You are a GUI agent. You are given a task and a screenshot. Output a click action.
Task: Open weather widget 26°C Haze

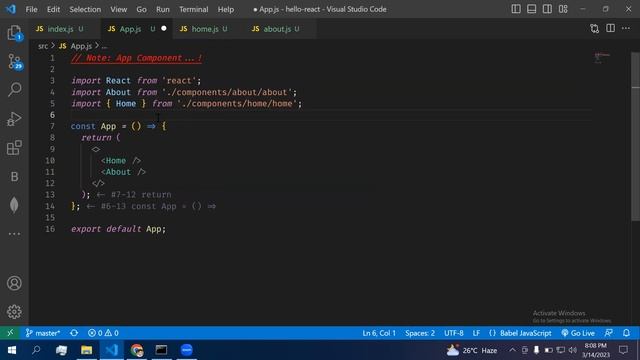pos(472,350)
